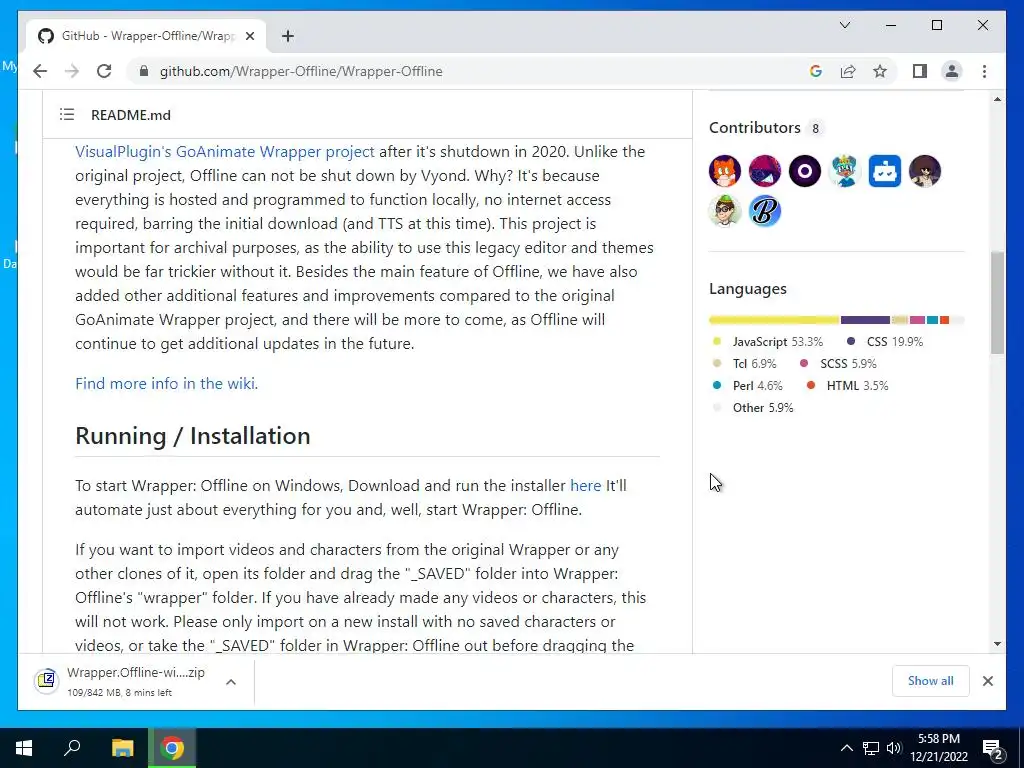Screen dimensions: 1024x768
Task: Click the Tcl 6.9% language entry
Action: (744, 364)
